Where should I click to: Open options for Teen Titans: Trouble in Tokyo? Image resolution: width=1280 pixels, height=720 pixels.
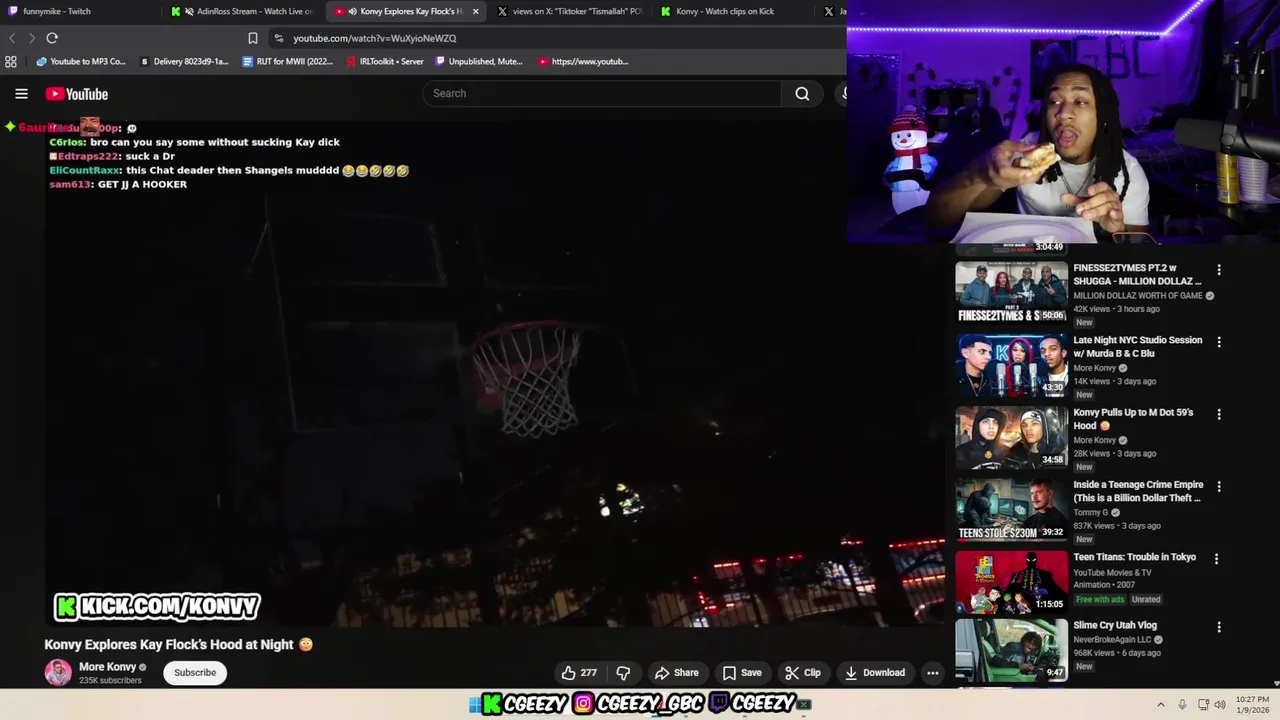[x=1216, y=559]
